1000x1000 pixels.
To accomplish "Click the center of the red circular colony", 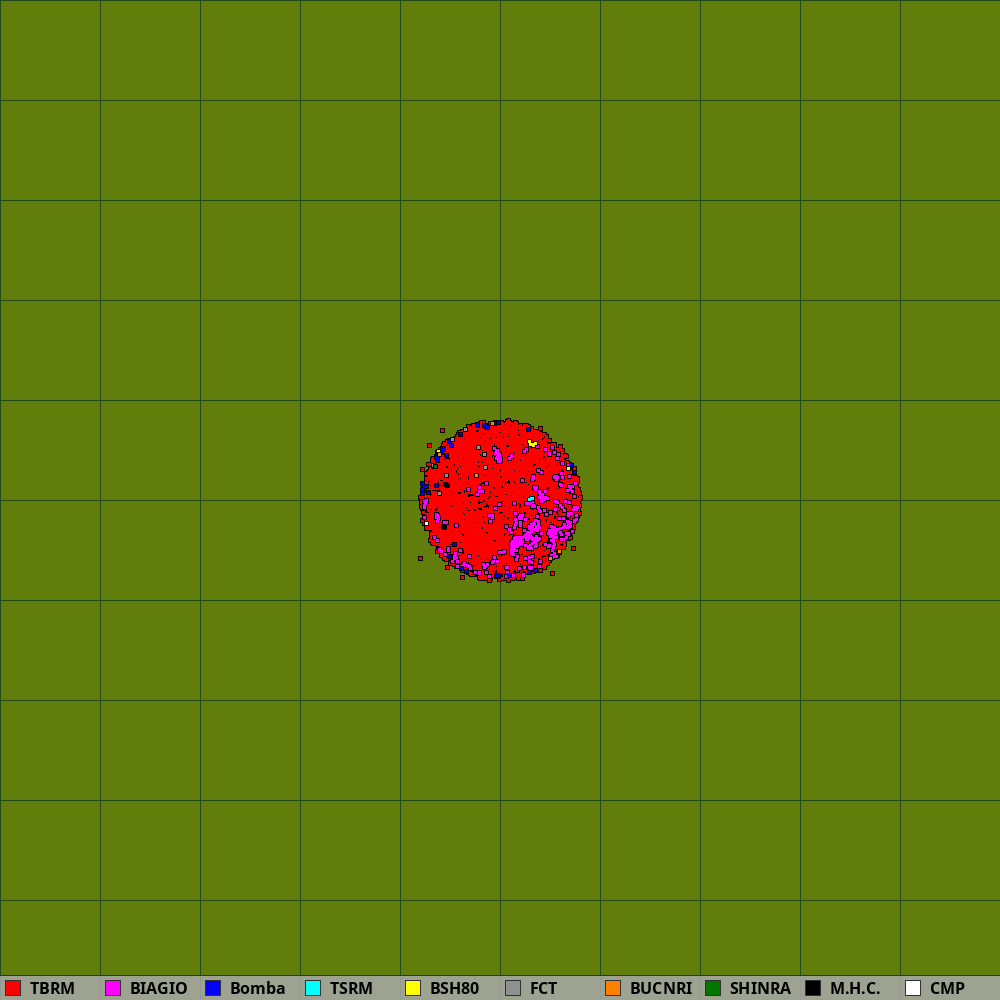I will 500,500.
